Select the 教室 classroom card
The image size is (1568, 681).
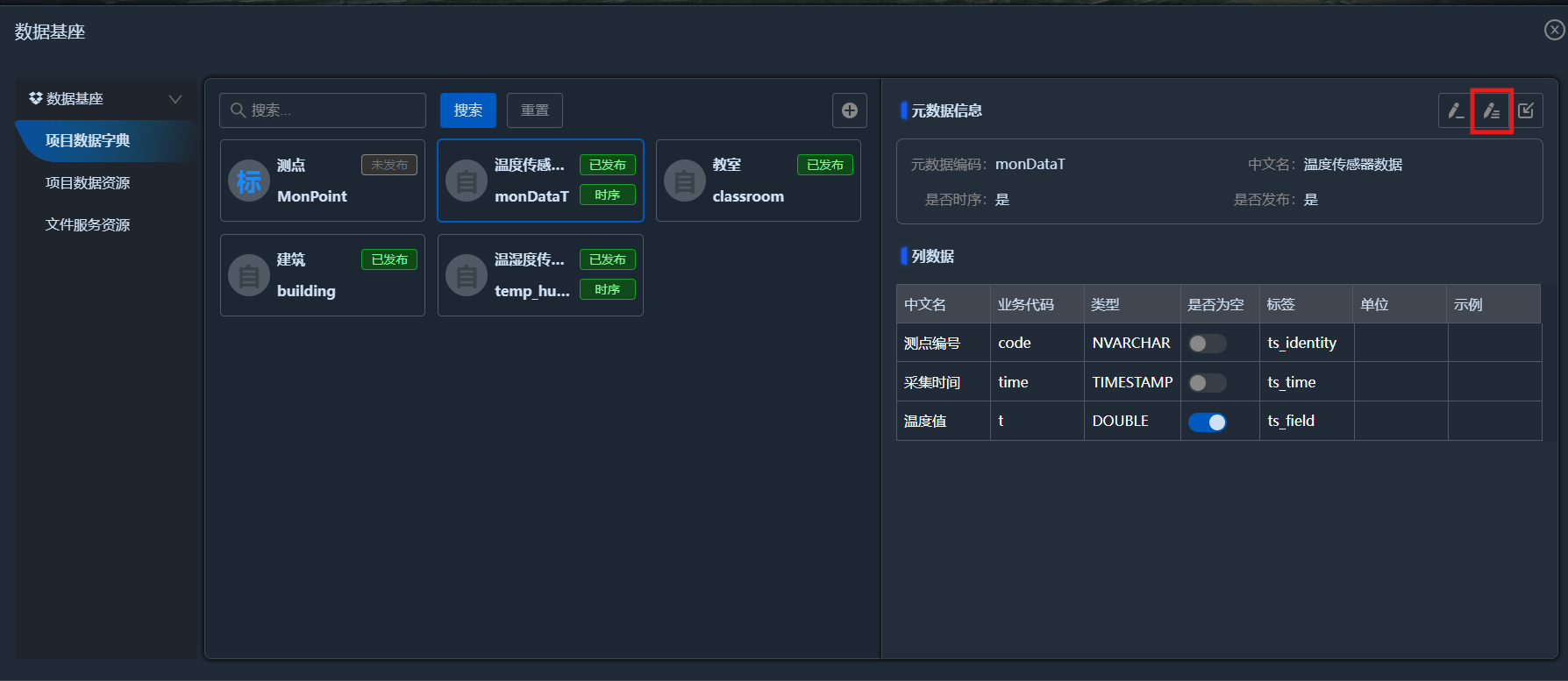[x=759, y=181]
